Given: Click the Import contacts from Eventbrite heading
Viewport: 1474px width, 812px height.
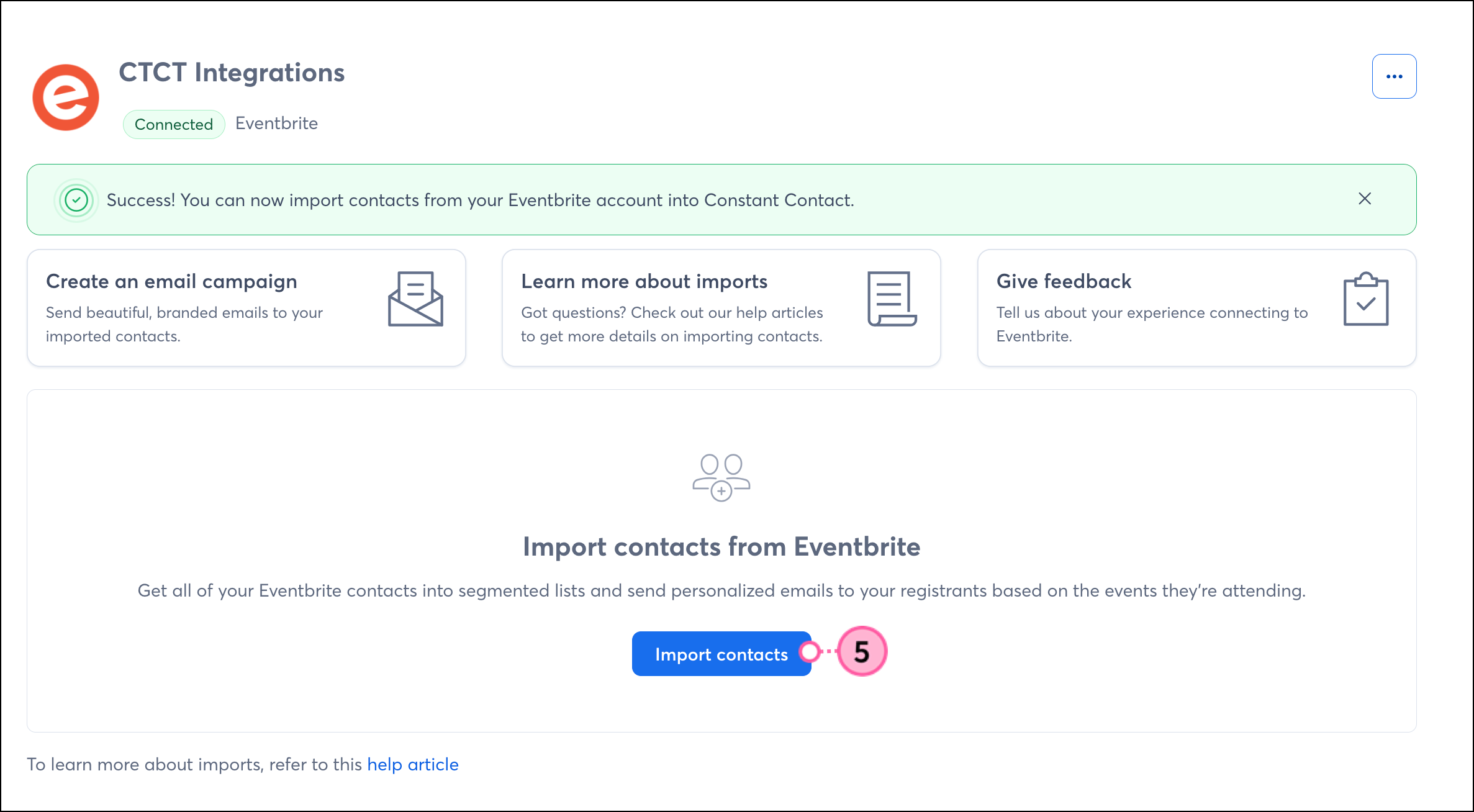Looking at the screenshot, I should 721,547.
